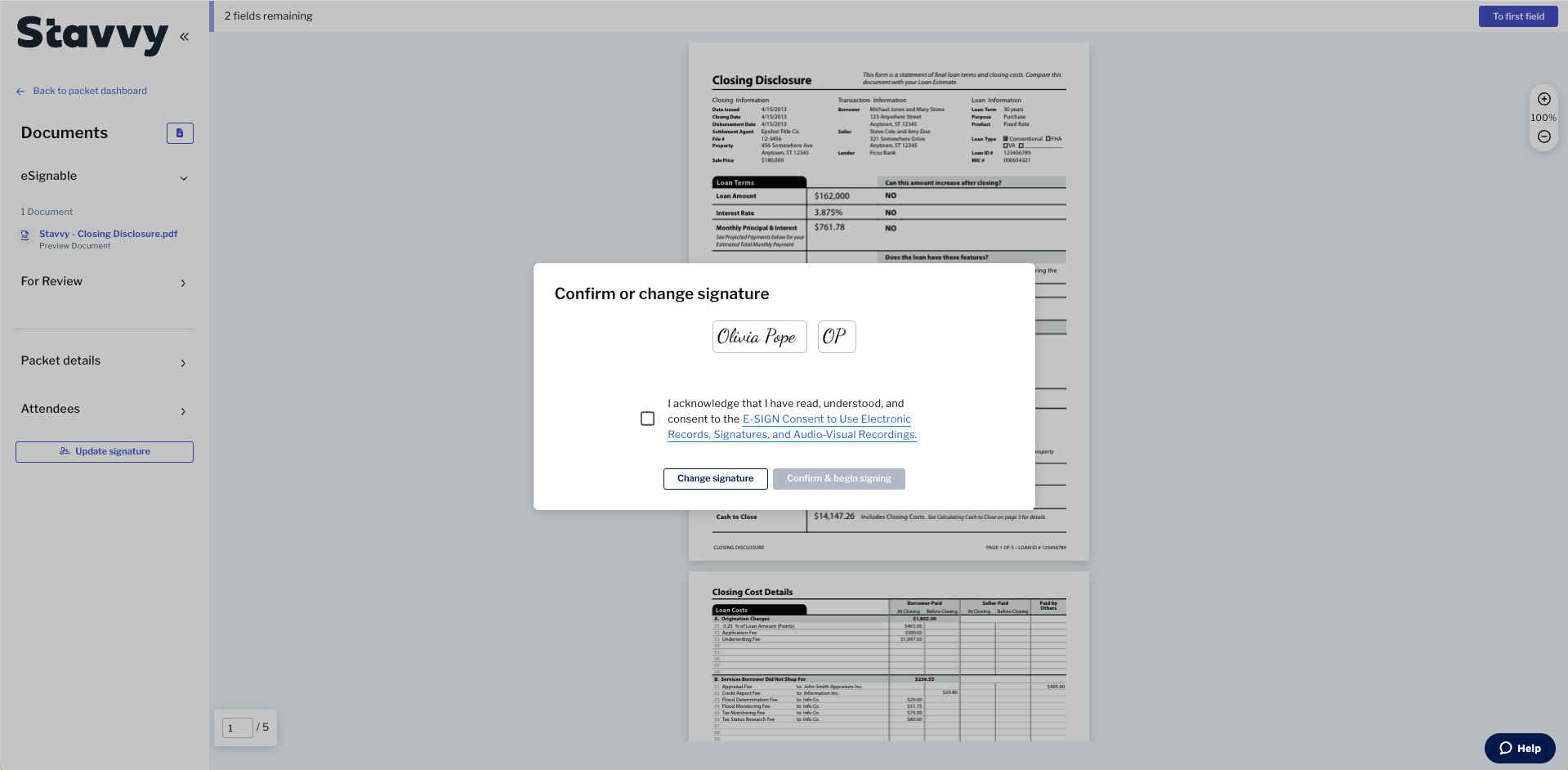This screenshot has width=1568, height=770.
Task: Check the E-SIGN consent acknowledgement checkbox
Action: click(x=647, y=419)
